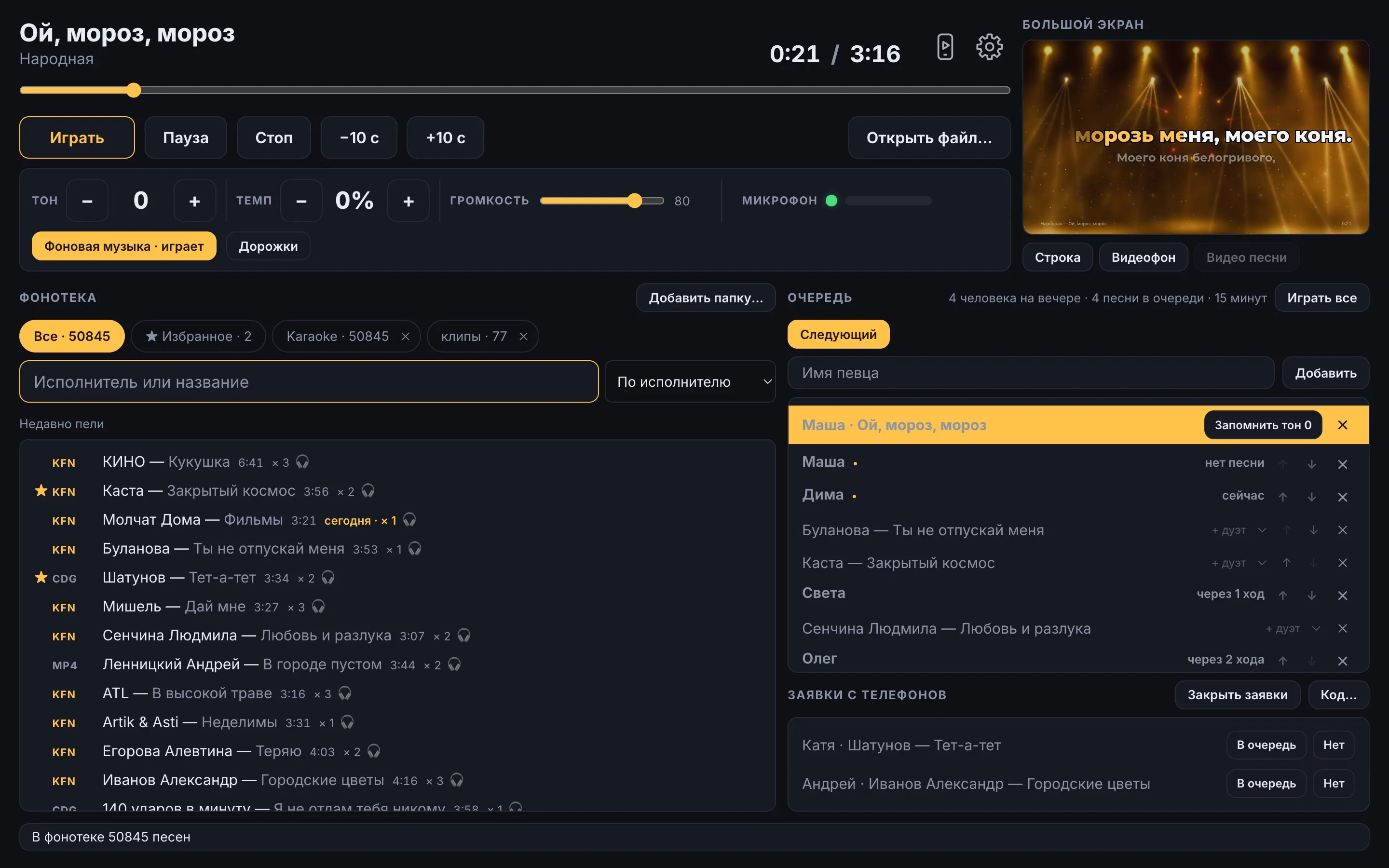This screenshot has width=1389, height=868.
Task: Move Дима up in queue
Action: pyautogui.click(x=1283, y=497)
